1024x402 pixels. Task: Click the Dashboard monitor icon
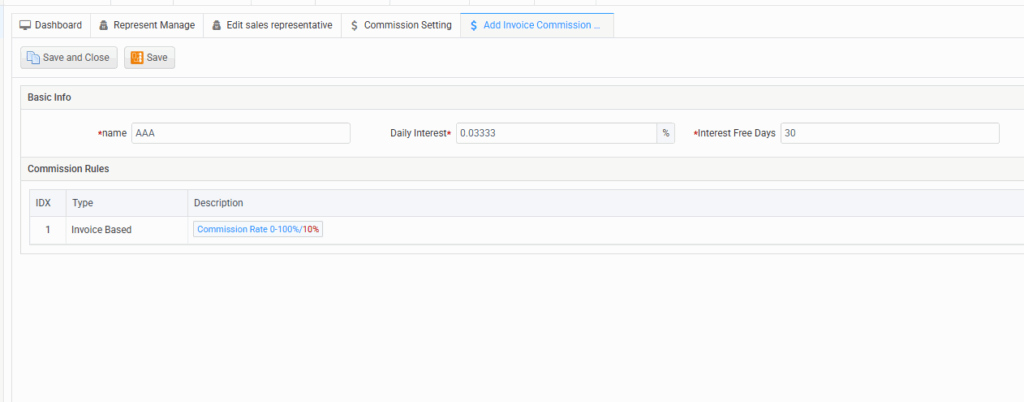click(26, 25)
